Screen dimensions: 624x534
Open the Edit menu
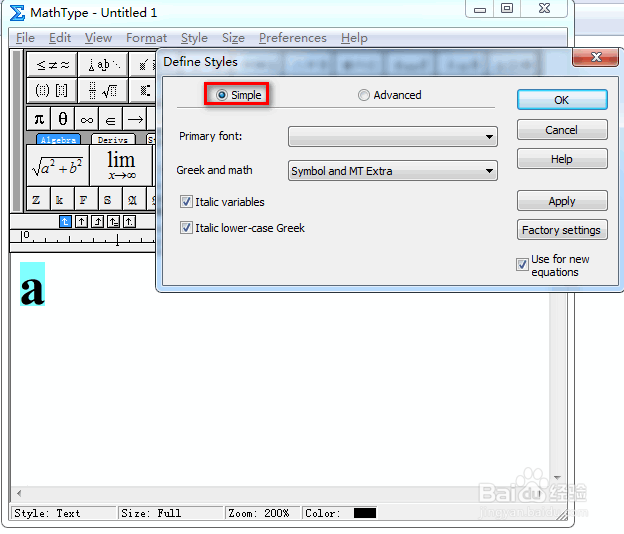click(x=60, y=38)
